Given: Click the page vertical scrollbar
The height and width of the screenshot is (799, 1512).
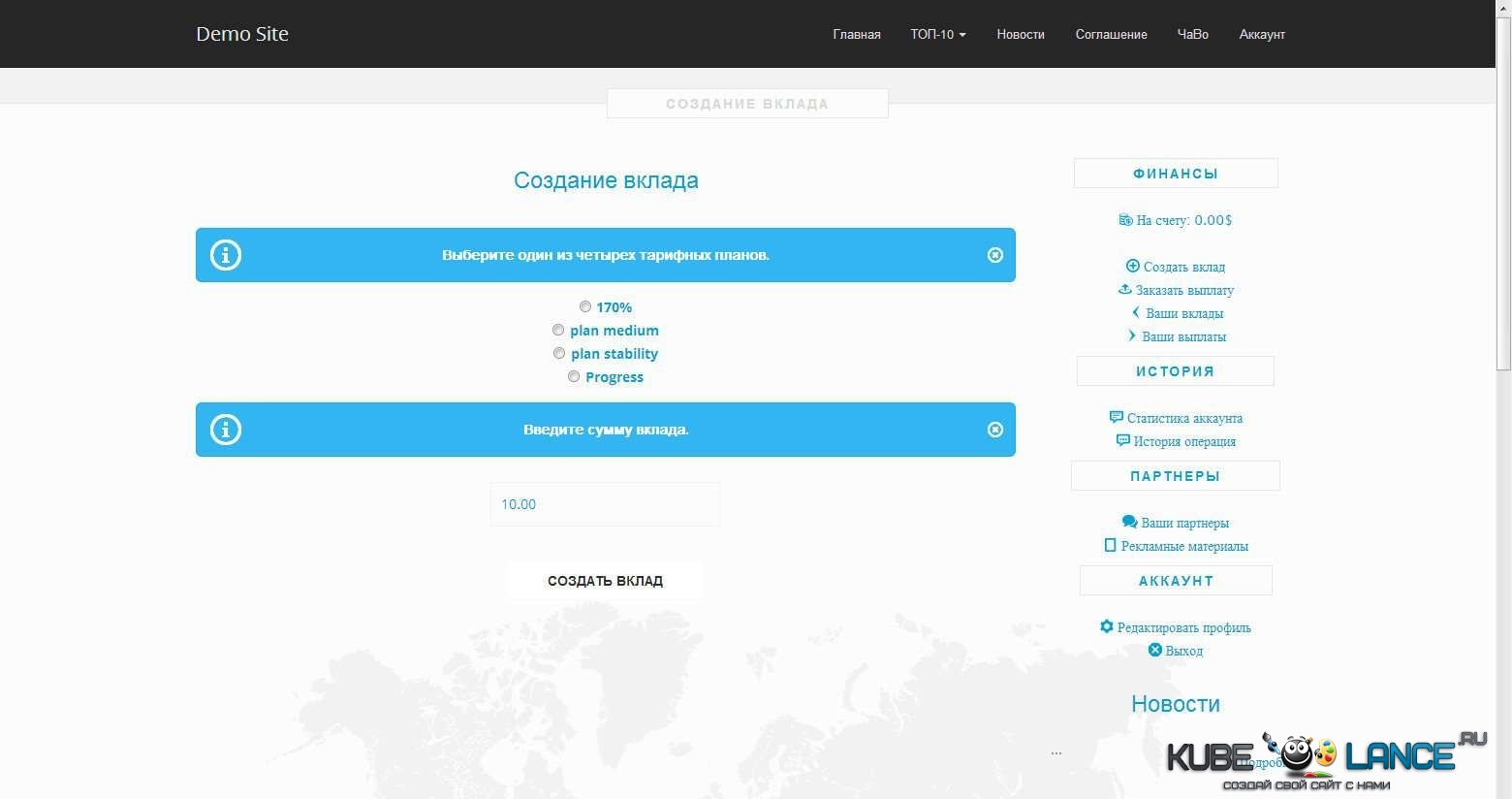Looking at the screenshot, I should [x=1503, y=194].
